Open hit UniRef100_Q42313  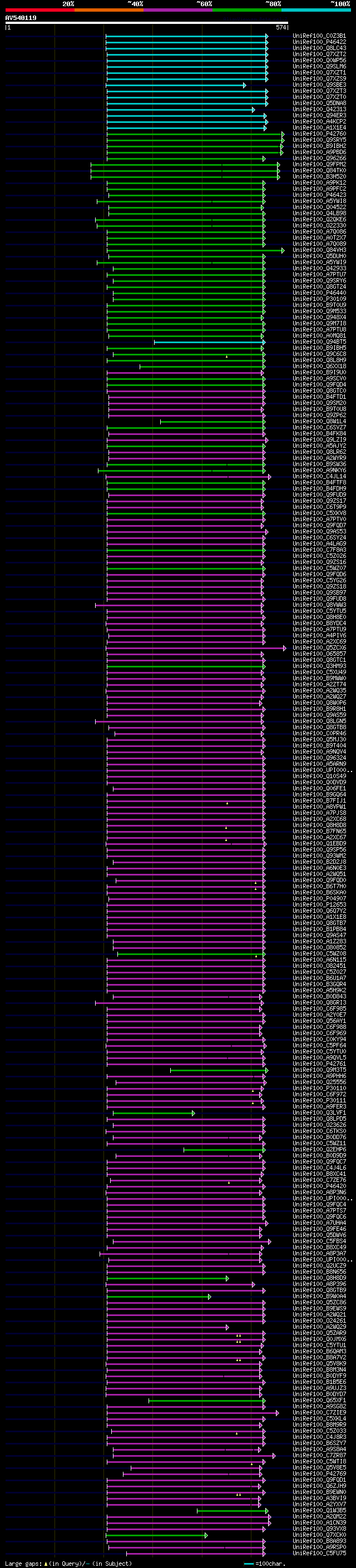[x=319, y=110]
